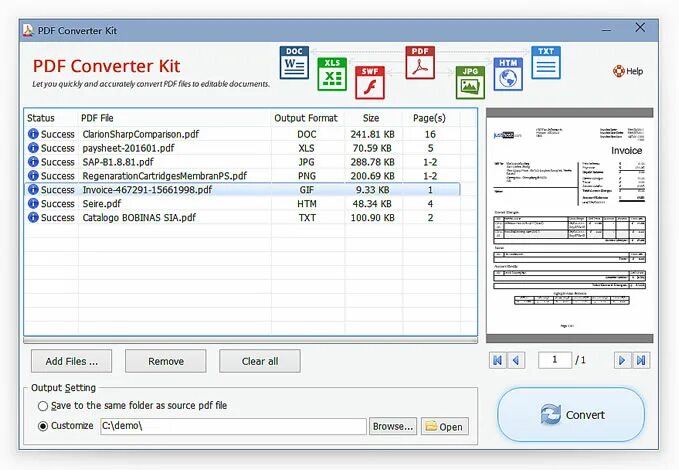This screenshot has height=470, width=679.
Task: Click the JPG image format icon
Action: (x=470, y=83)
